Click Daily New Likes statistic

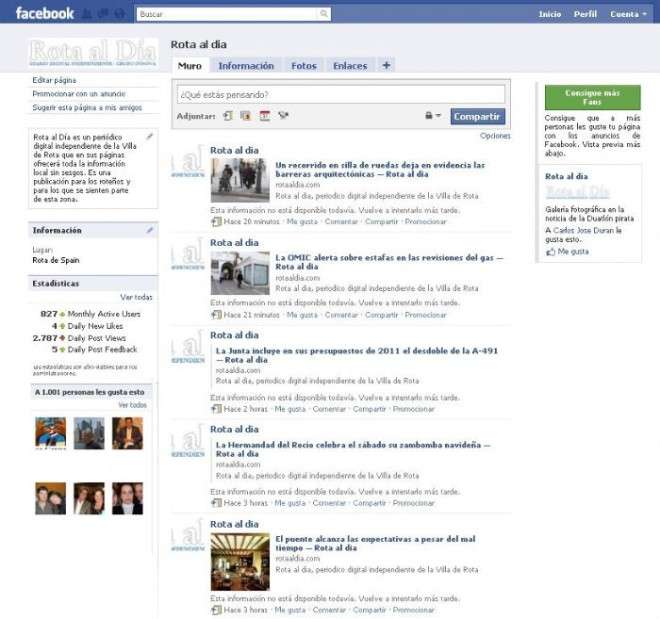[87, 326]
